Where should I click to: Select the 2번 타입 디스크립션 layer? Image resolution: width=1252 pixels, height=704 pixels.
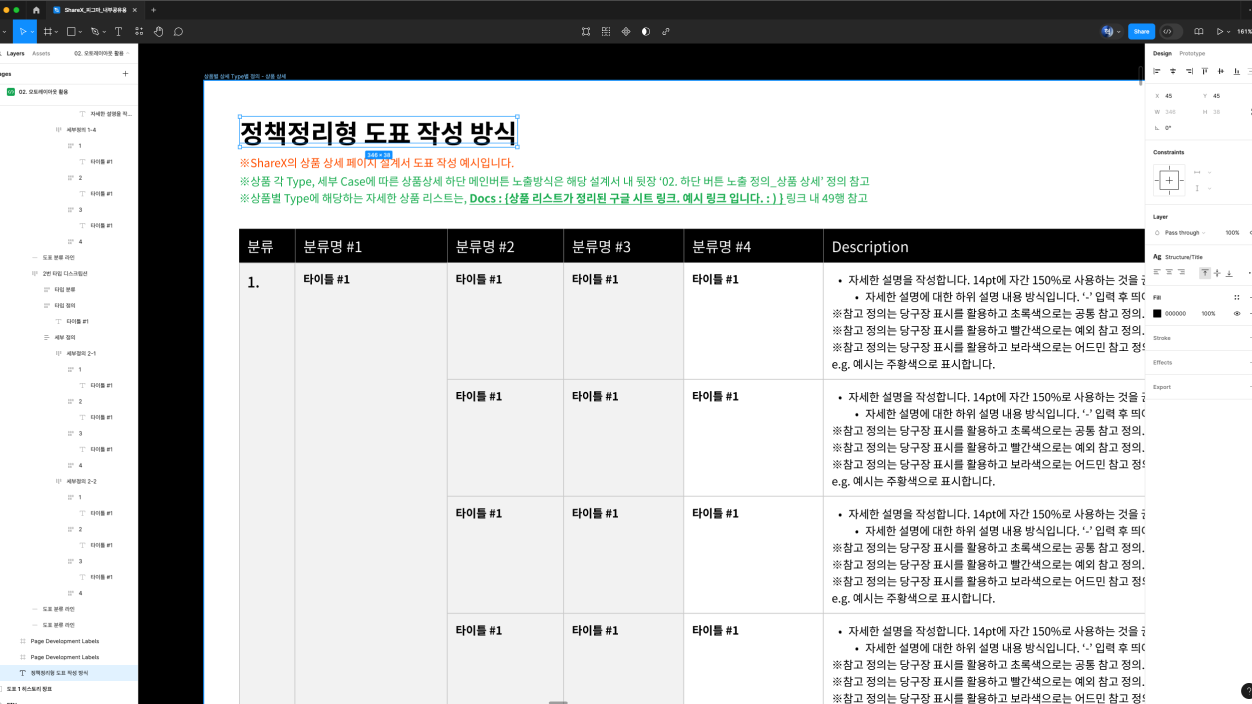pos(69,273)
